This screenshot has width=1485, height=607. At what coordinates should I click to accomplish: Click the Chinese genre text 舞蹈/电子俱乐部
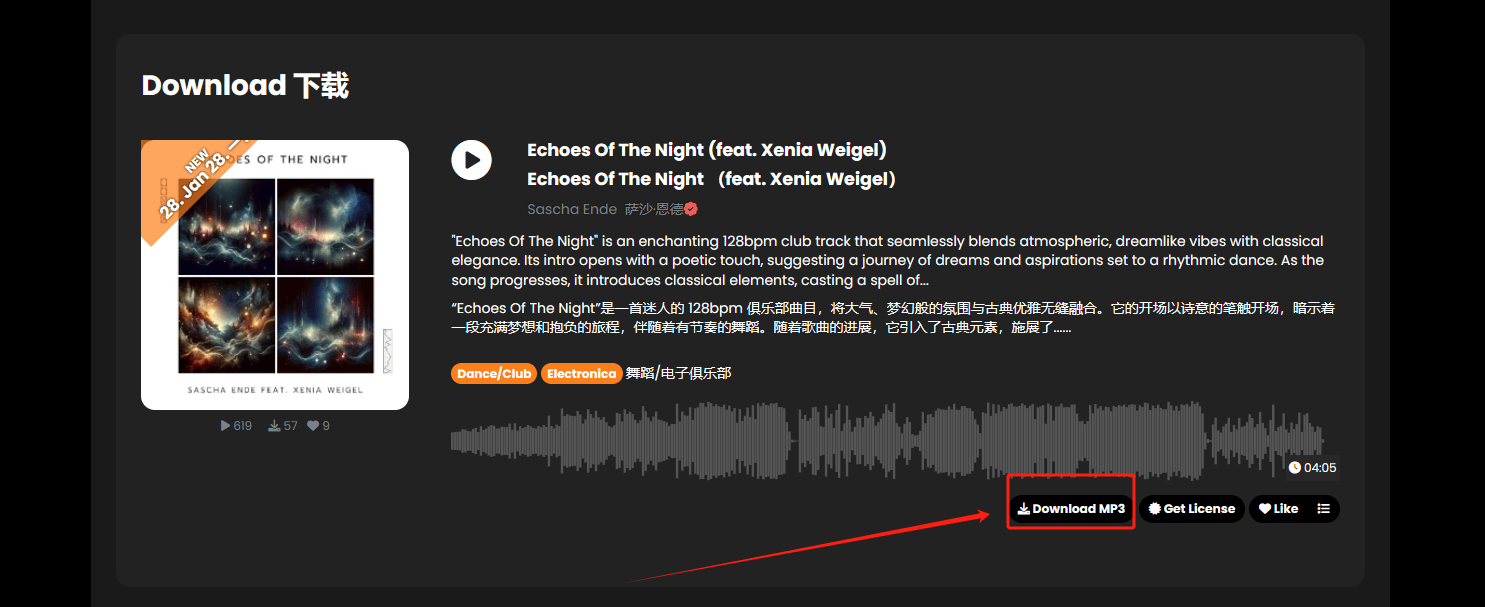pos(678,374)
